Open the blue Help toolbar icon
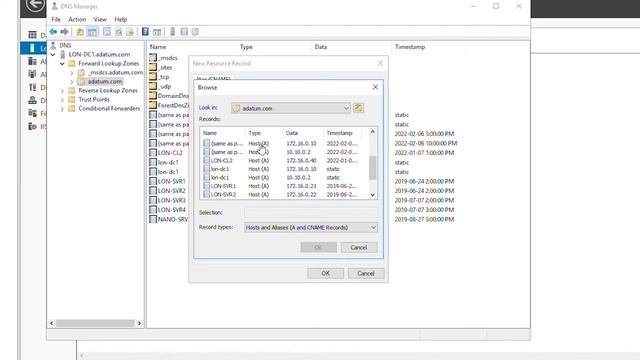Viewport: 640px width, 360px height. click(x=145, y=32)
